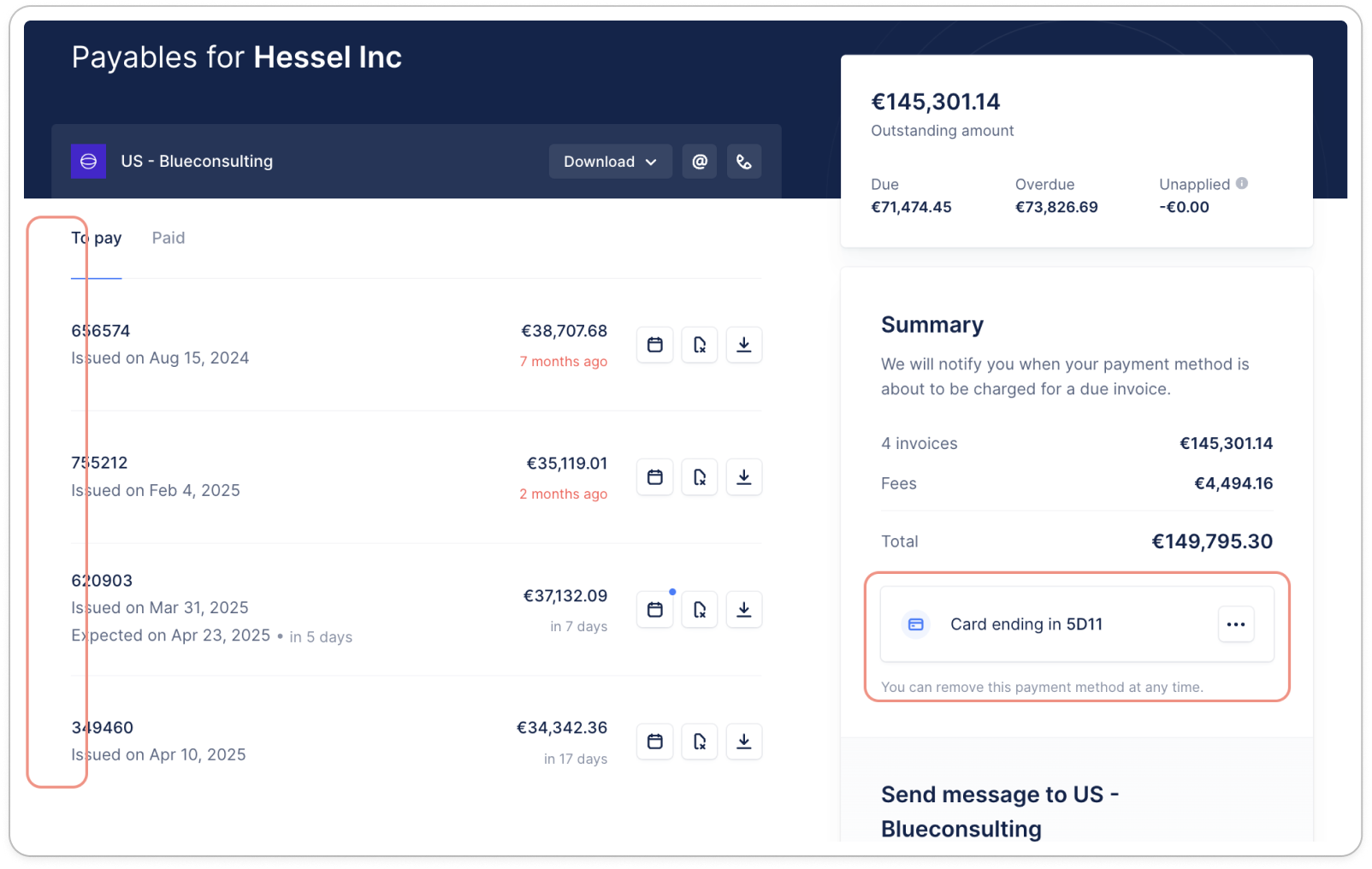Click 'Issued on Aug 15, 2024' text

pos(160,358)
